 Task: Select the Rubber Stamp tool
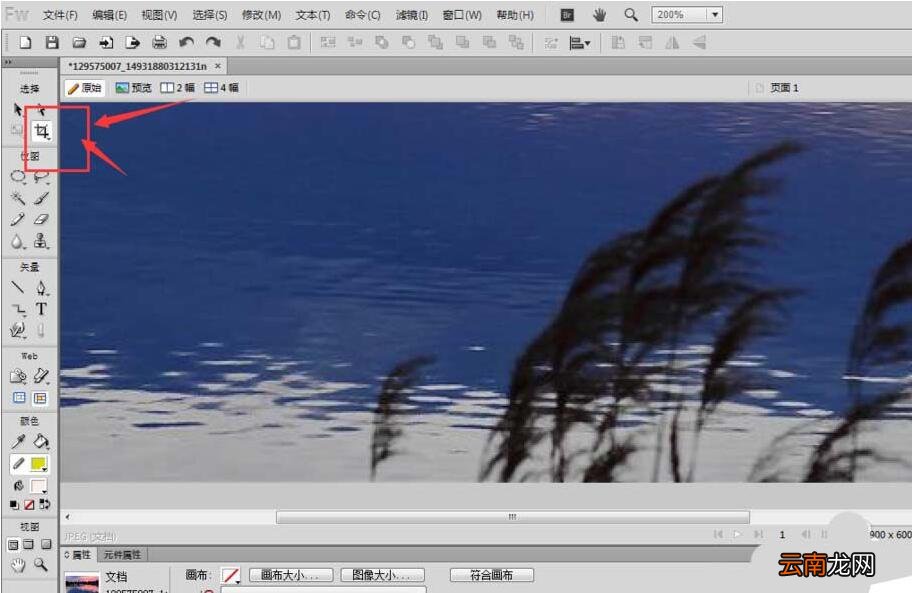point(41,241)
